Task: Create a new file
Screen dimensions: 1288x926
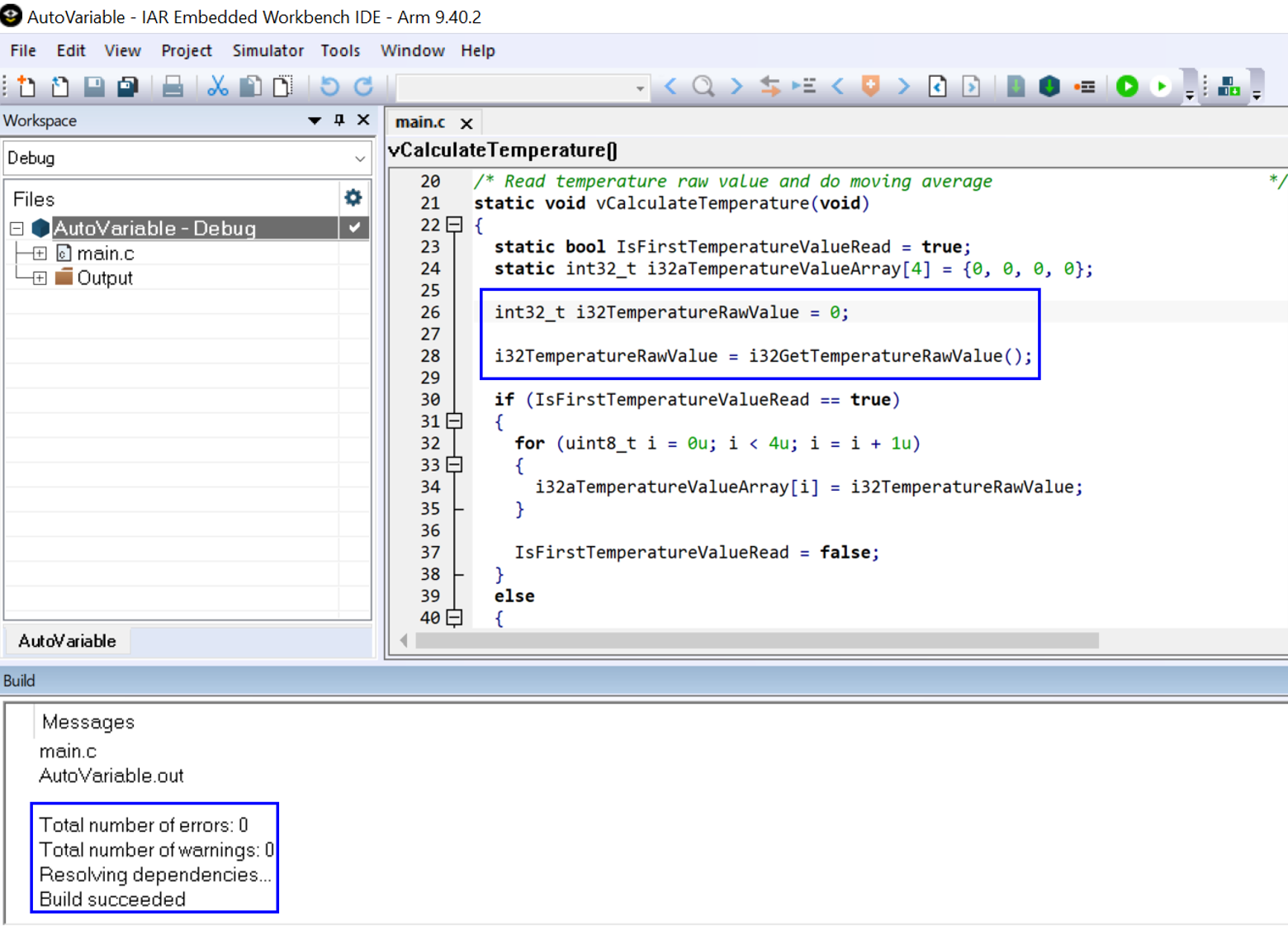Action: 25,86
